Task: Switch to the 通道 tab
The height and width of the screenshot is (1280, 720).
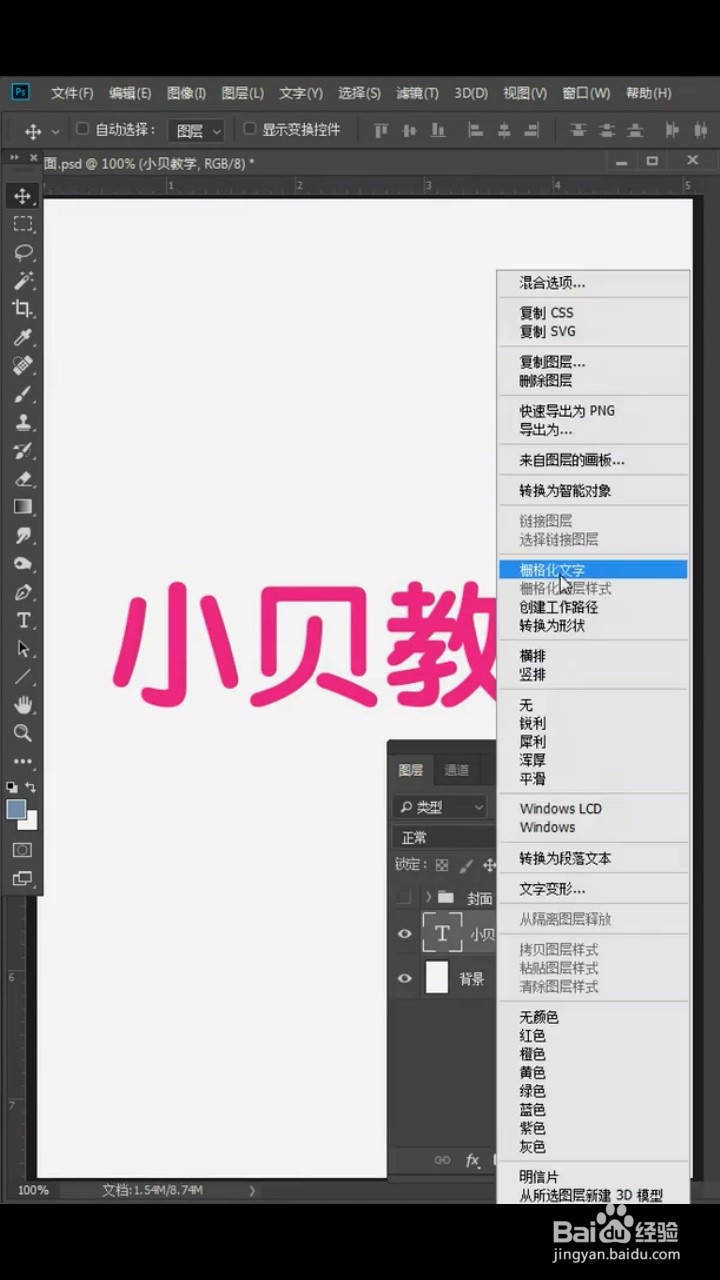Action: 456,770
